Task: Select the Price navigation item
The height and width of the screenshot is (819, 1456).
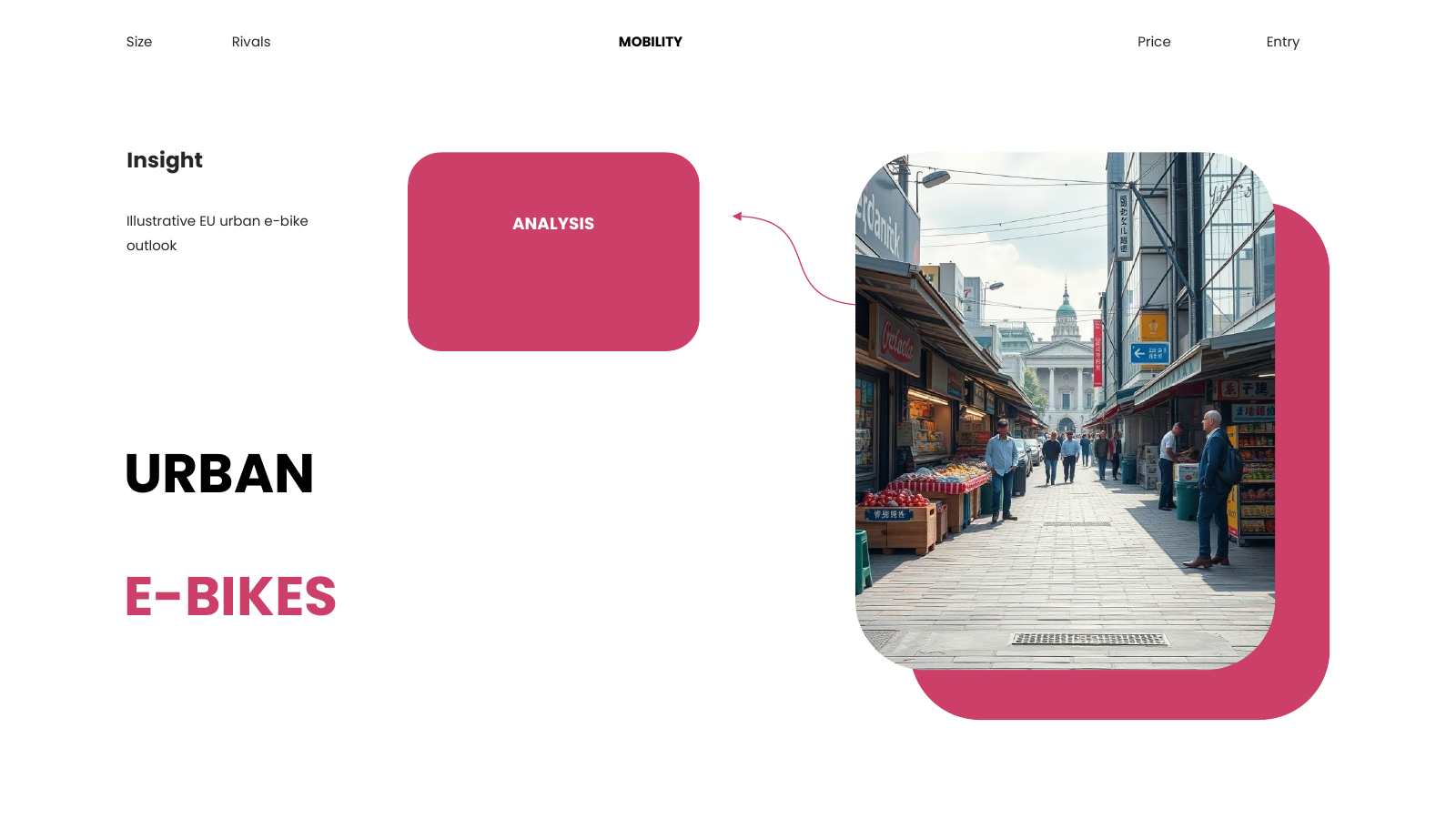Action: [1154, 42]
